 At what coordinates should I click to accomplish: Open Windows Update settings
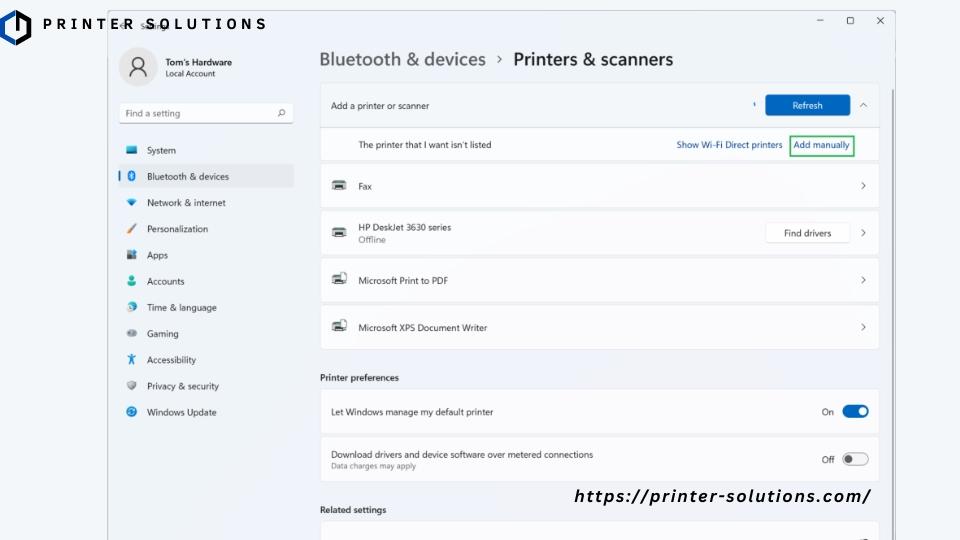pyautogui.click(x=206, y=412)
